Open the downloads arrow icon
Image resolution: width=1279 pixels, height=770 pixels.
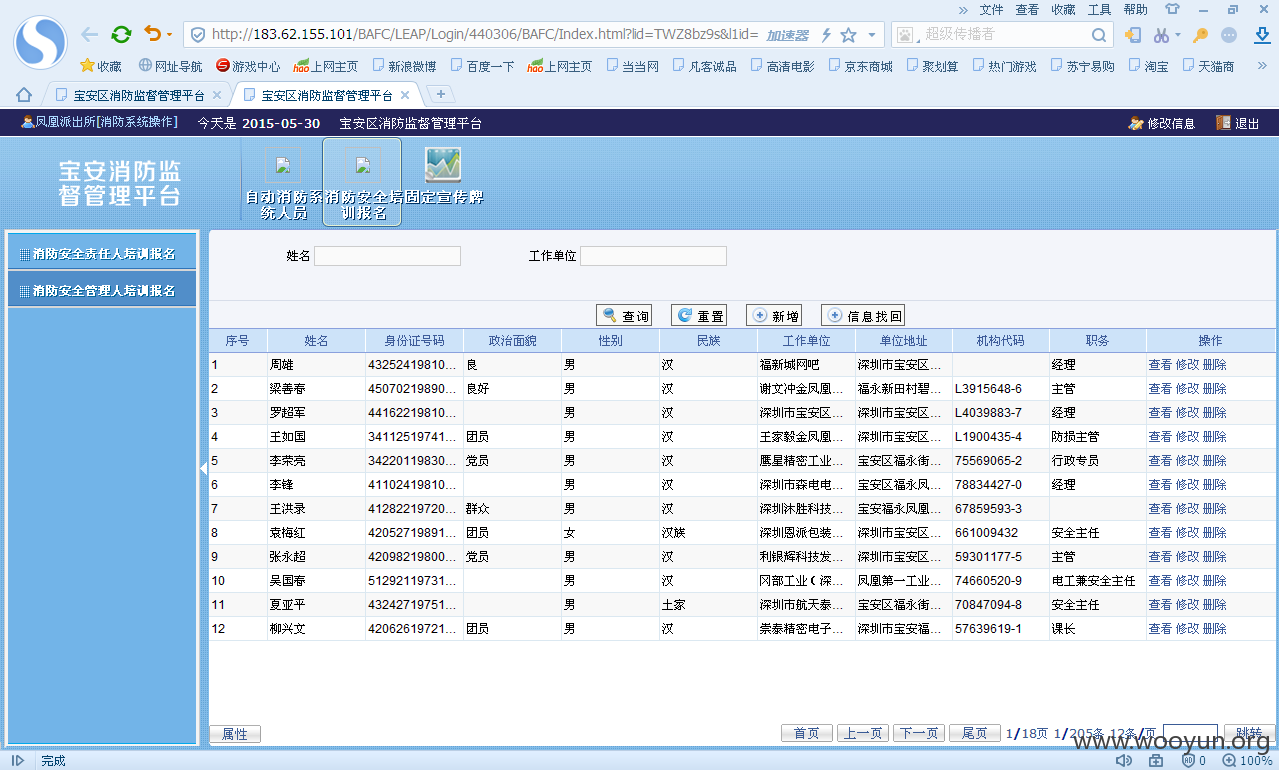pos(1262,35)
